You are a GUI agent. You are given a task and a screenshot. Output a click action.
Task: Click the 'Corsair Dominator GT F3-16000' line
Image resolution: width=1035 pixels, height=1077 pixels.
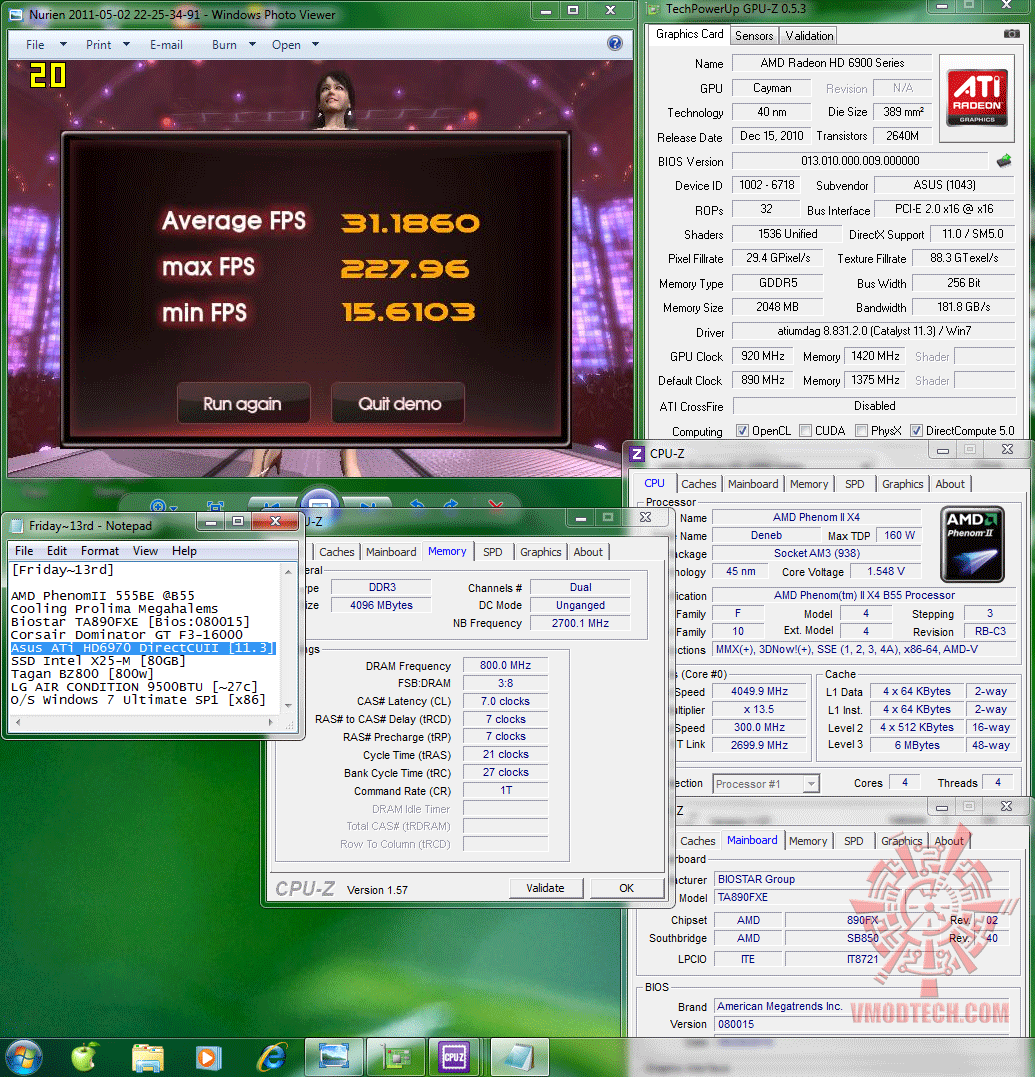[x=126, y=635]
